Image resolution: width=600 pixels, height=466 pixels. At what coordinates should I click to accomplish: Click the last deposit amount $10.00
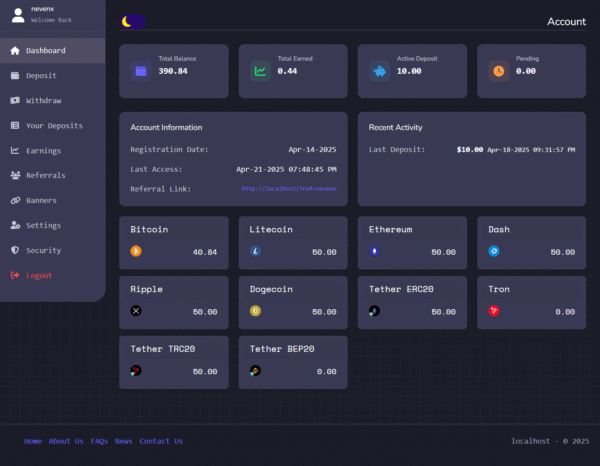[470, 150]
